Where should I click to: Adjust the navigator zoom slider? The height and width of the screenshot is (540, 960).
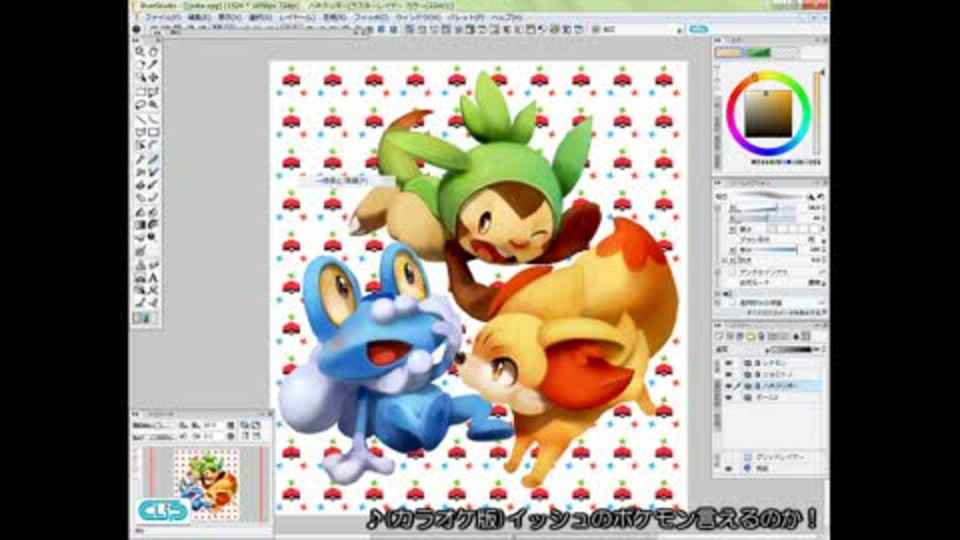pos(162,426)
